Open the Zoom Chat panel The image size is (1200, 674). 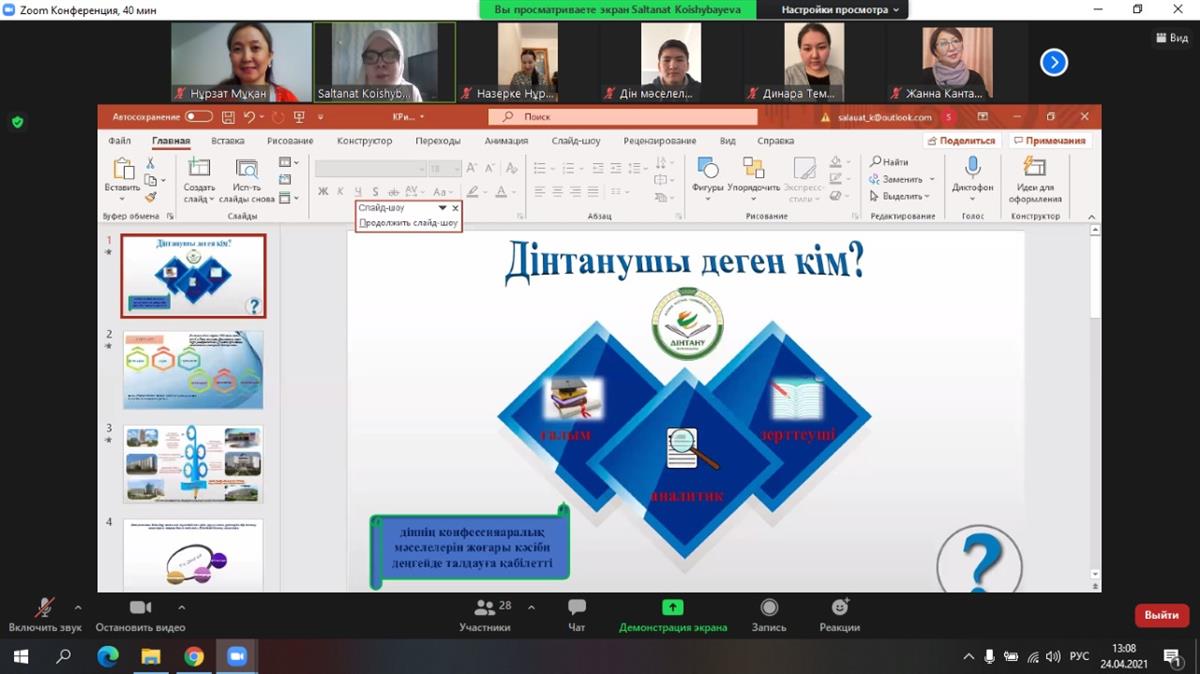click(x=576, y=608)
